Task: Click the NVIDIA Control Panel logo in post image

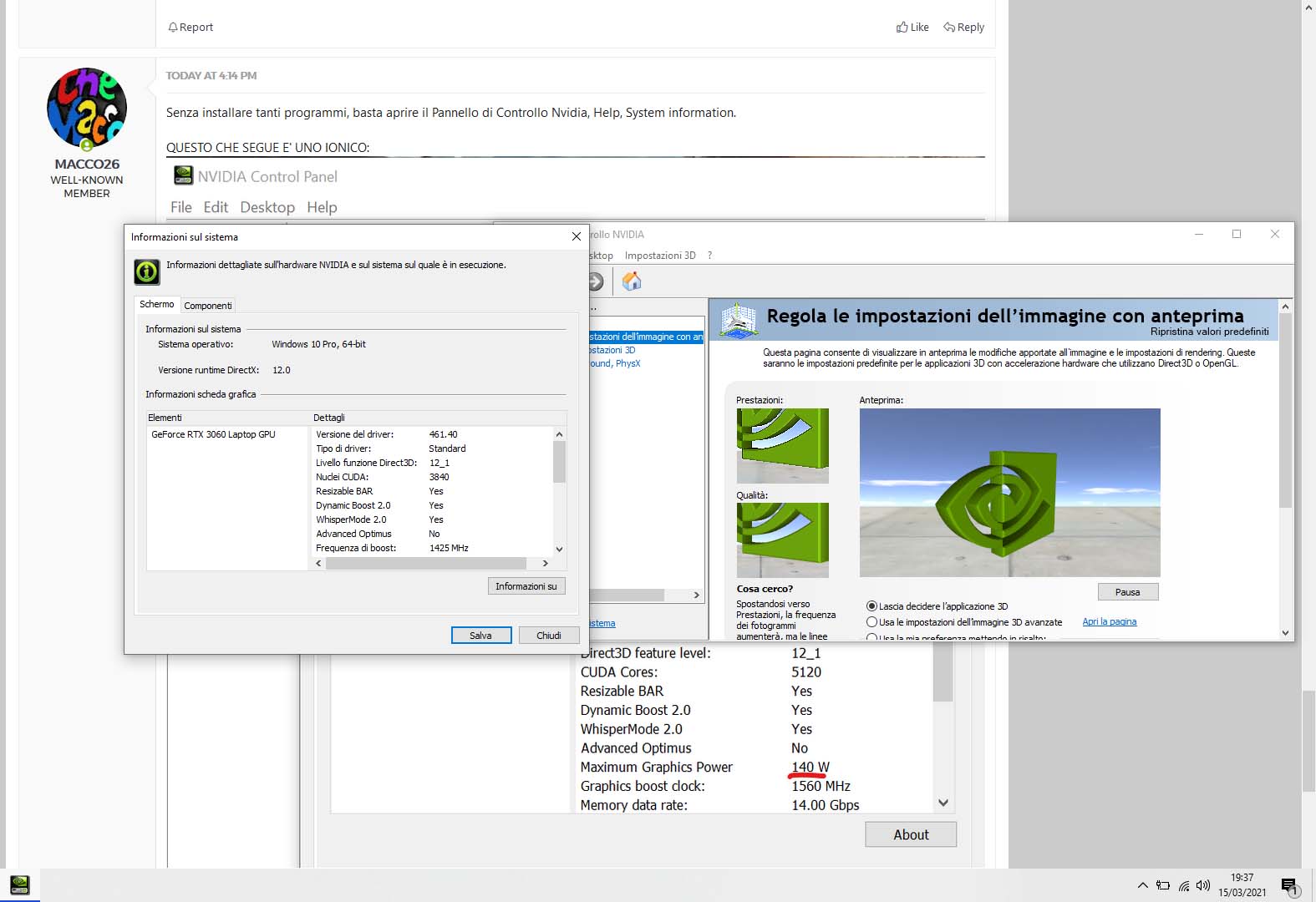Action: pyautogui.click(x=183, y=175)
